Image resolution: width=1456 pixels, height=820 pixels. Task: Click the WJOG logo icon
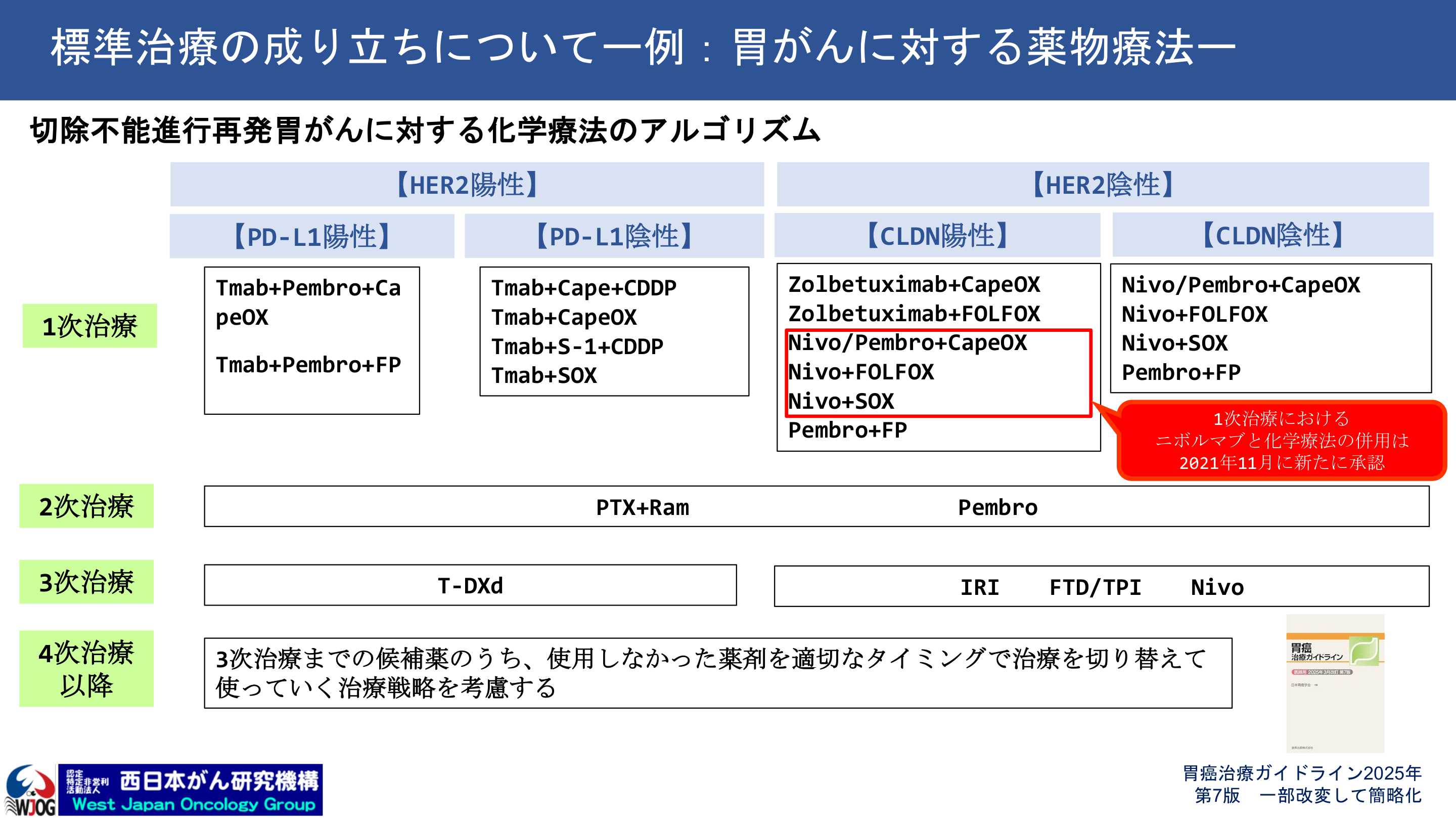(29, 790)
